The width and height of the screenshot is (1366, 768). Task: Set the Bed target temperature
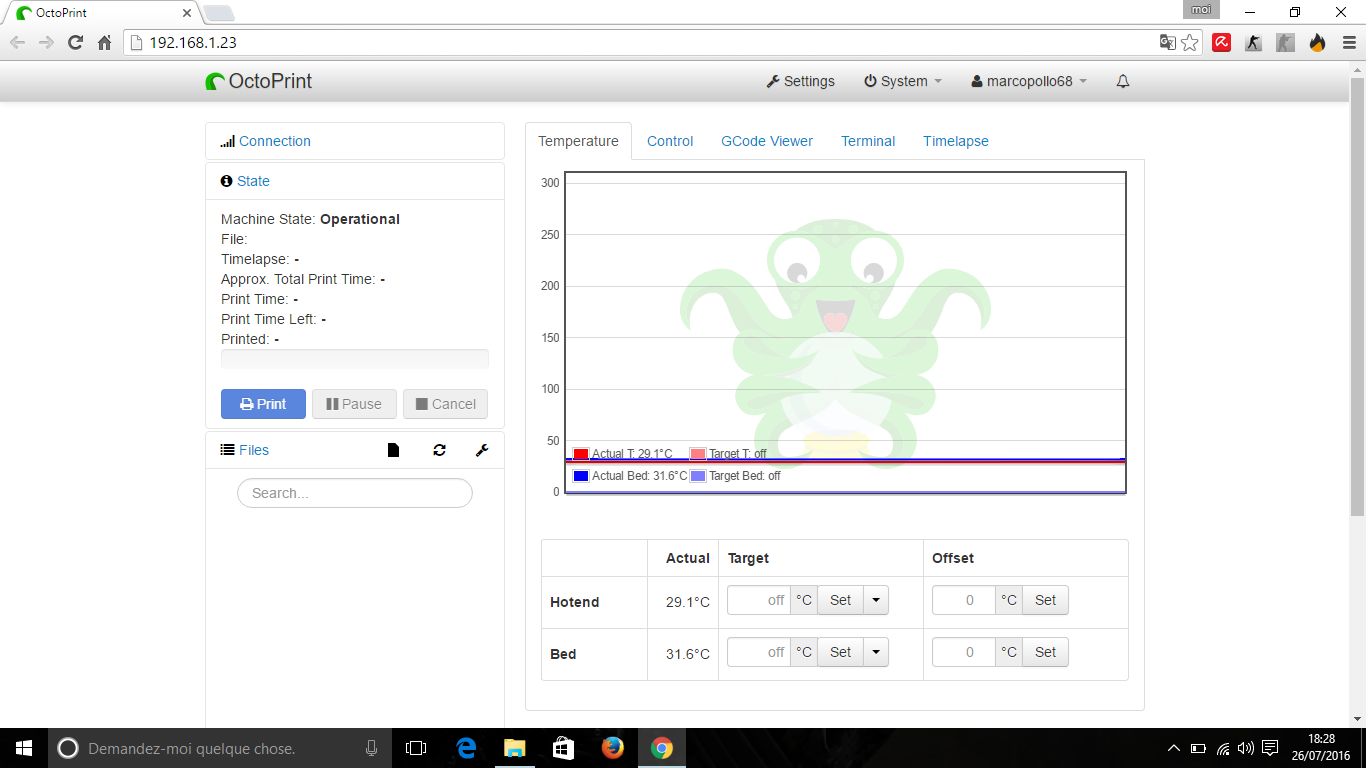click(x=840, y=652)
